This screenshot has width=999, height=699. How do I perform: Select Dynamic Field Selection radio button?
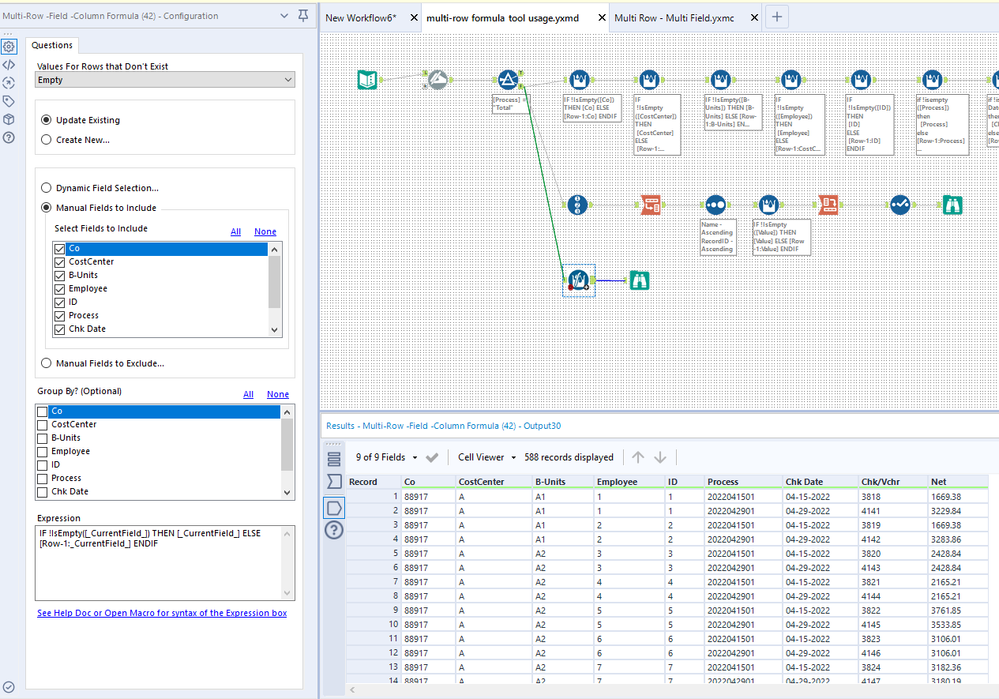46,188
